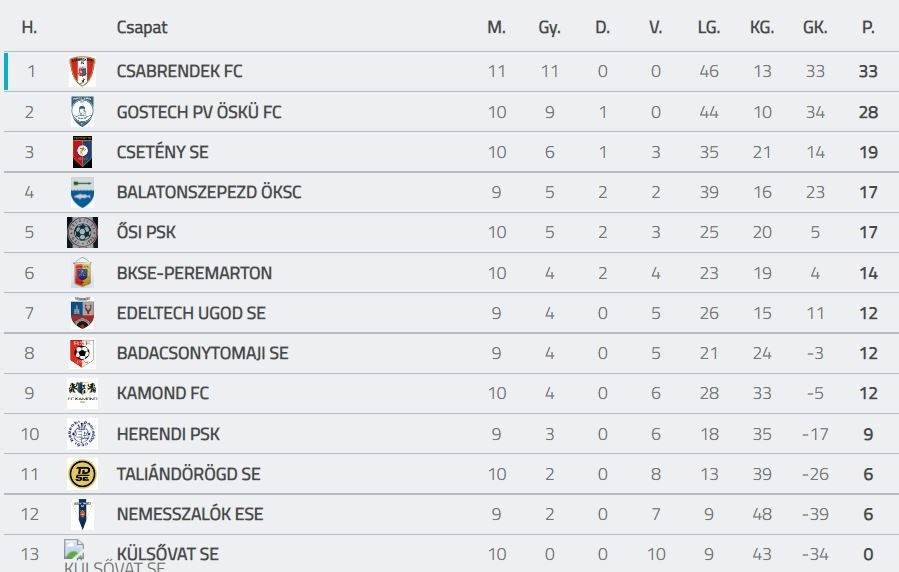The height and width of the screenshot is (572, 899).
Task: Click the GK. goal difference header
Action: [815, 28]
